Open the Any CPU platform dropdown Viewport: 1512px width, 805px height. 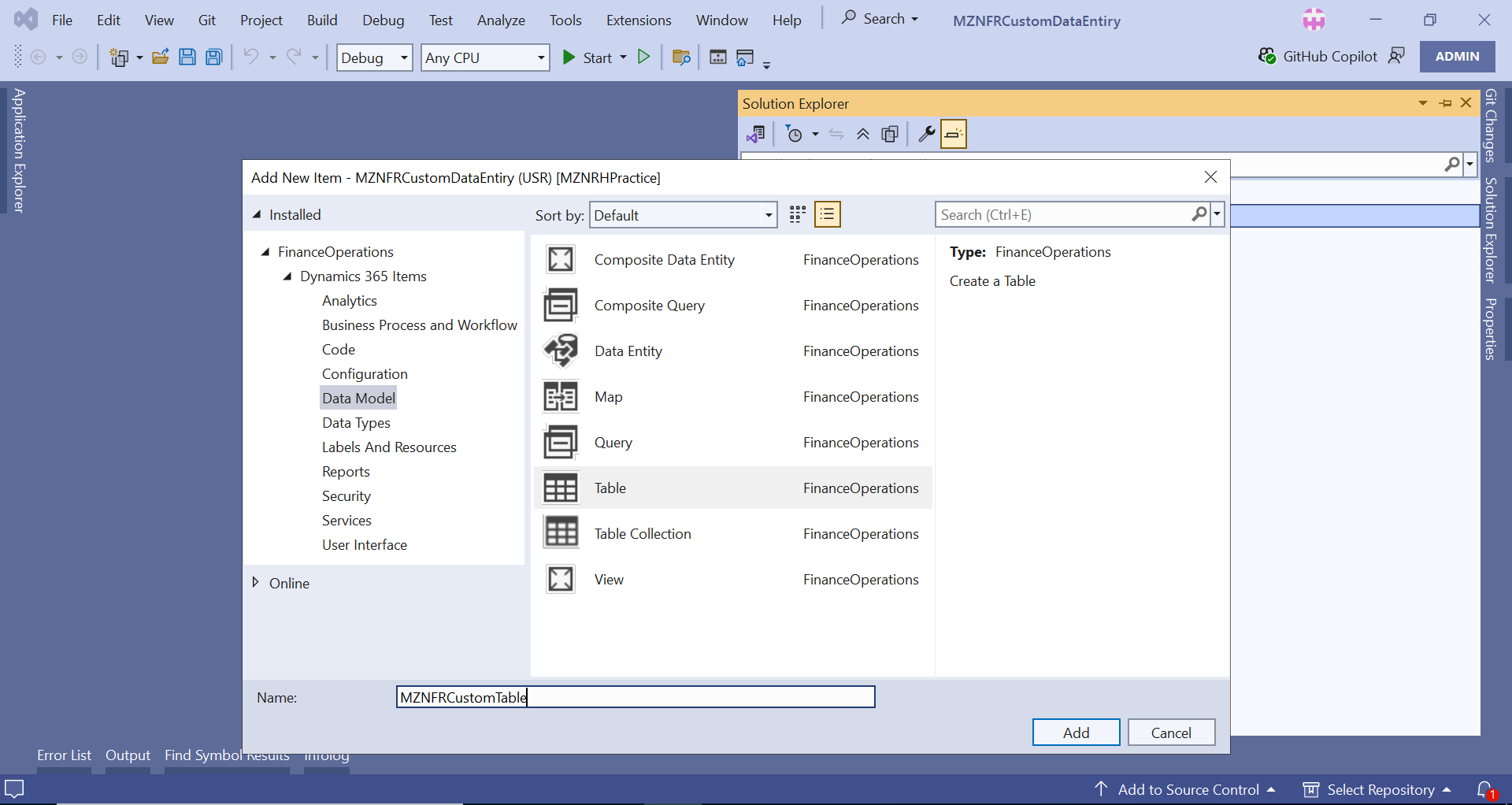click(x=485, y=57)
